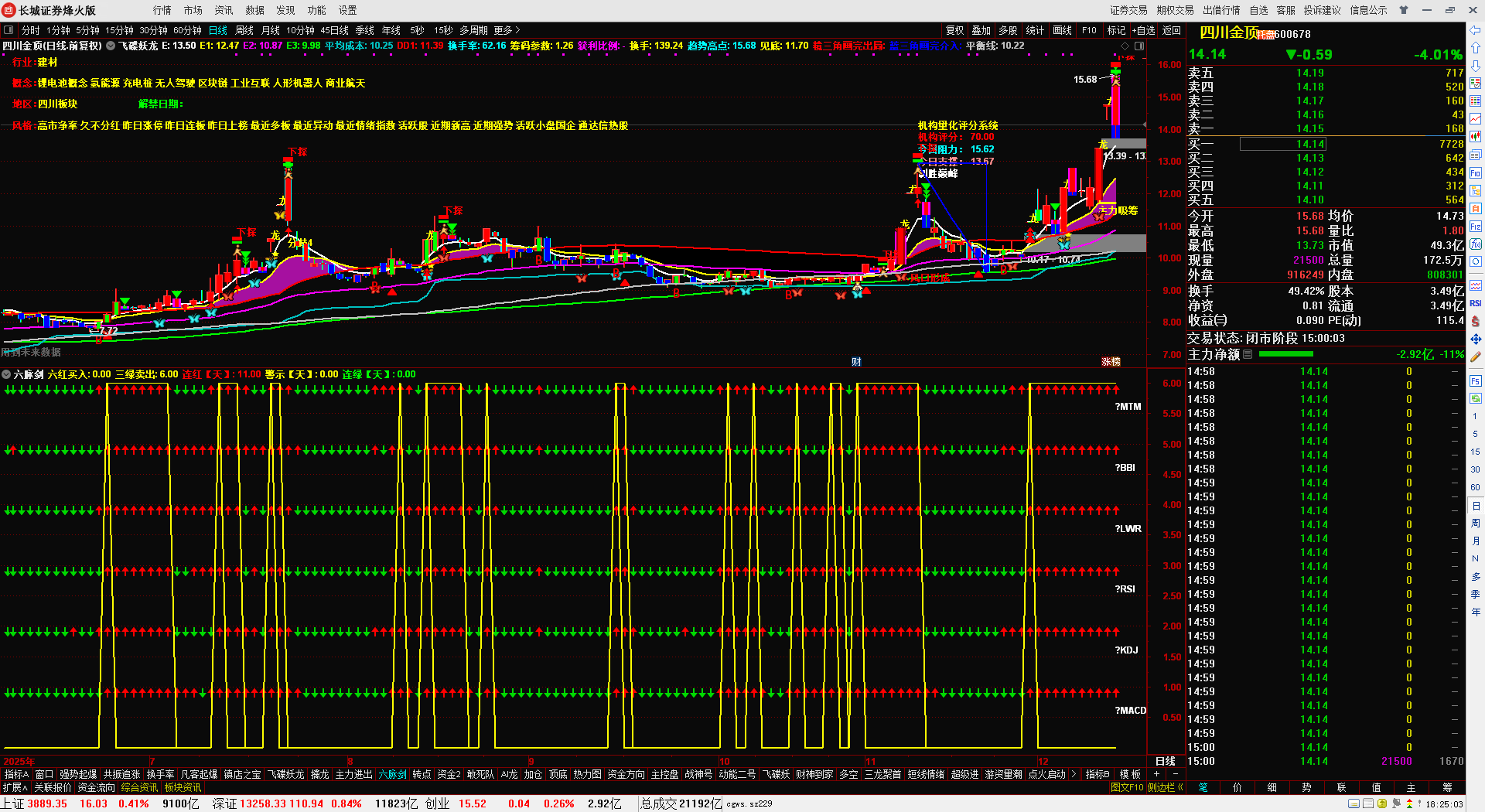Open the 模板 template selector
This screenshot has width=1485, height=812.
click(1130, 774)
